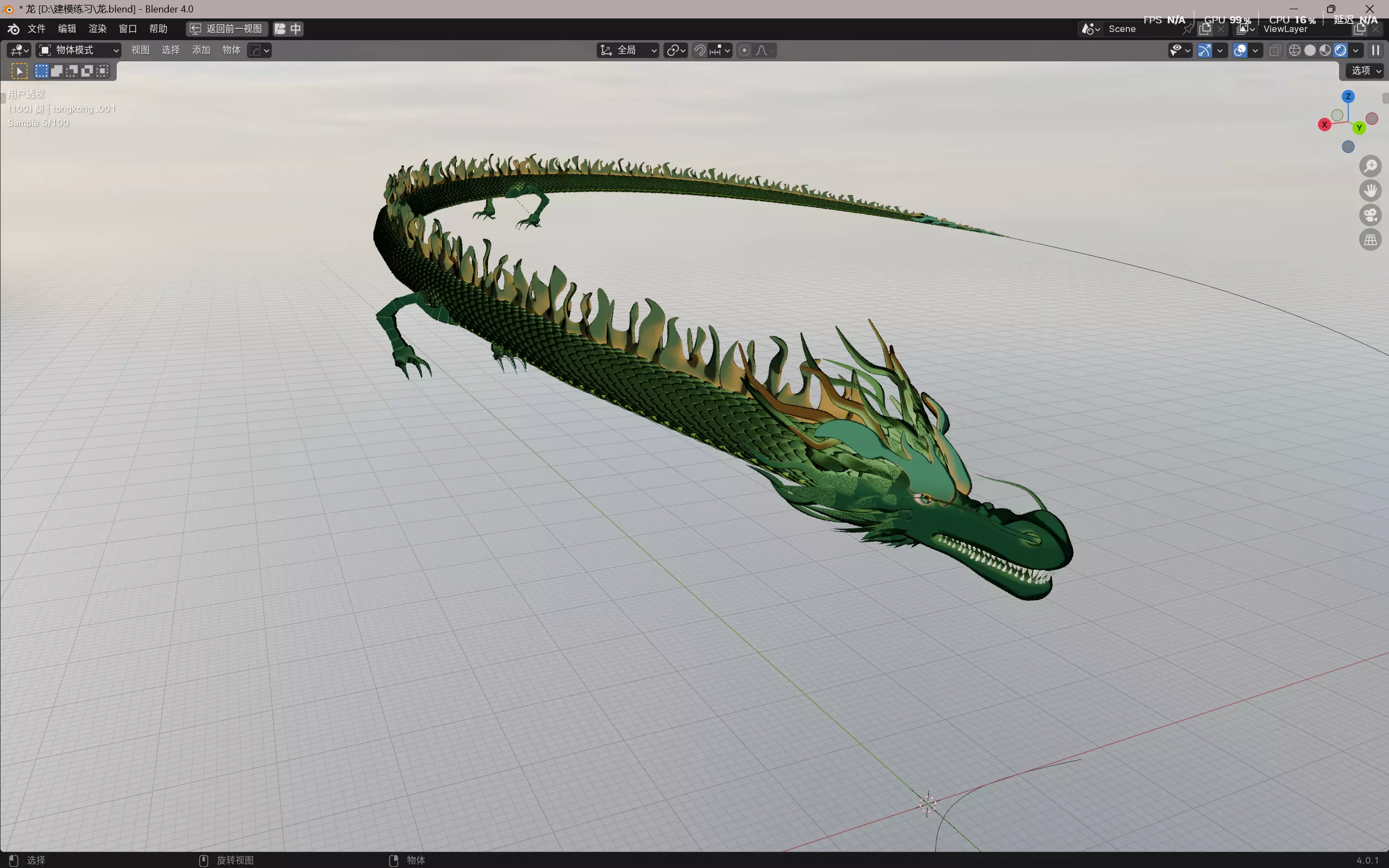Toggle viewport gizmos display
This screenshot has height=868, width=1389.
[x=1205, y=50]
